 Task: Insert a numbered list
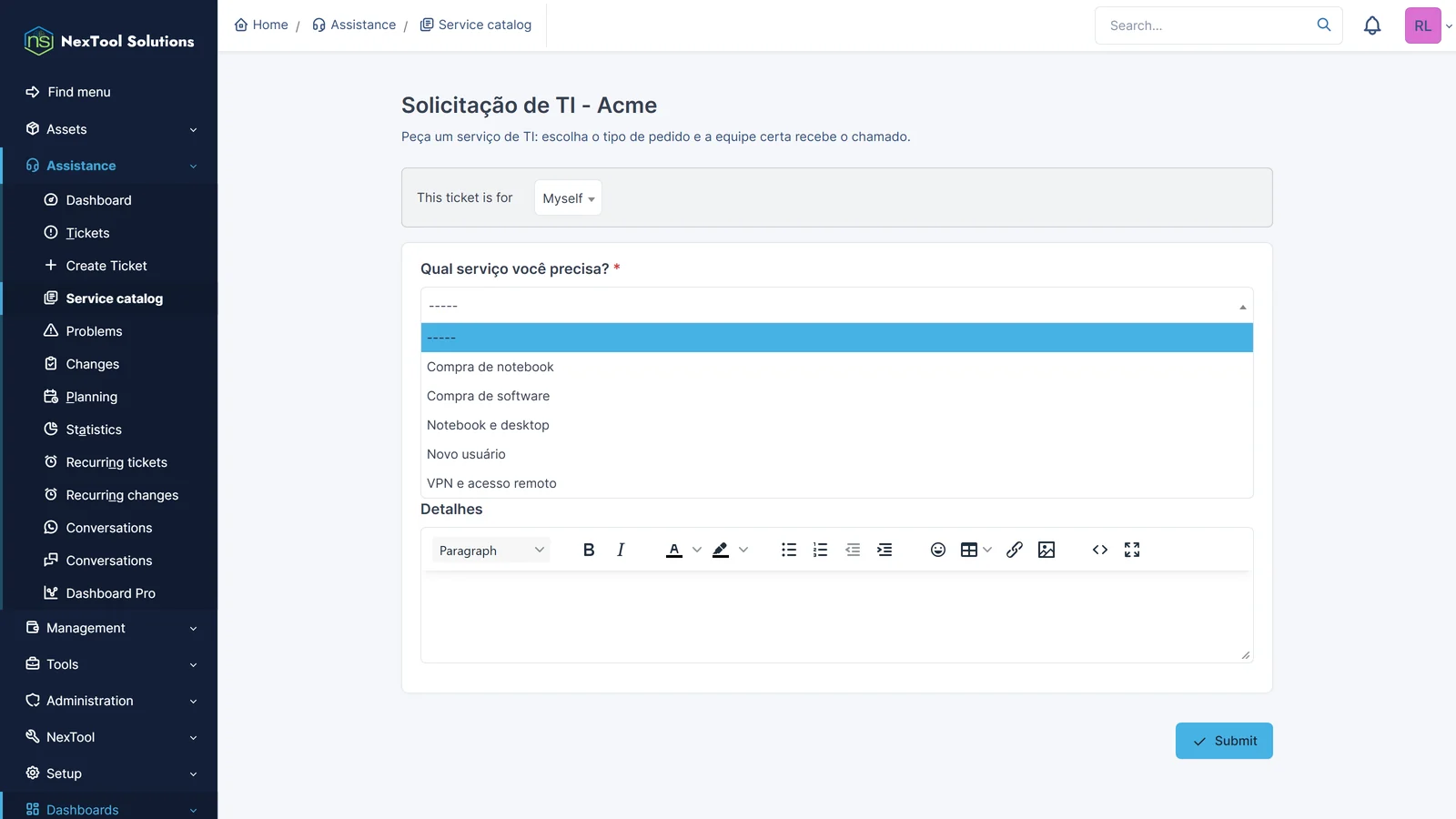coord(820,550)
